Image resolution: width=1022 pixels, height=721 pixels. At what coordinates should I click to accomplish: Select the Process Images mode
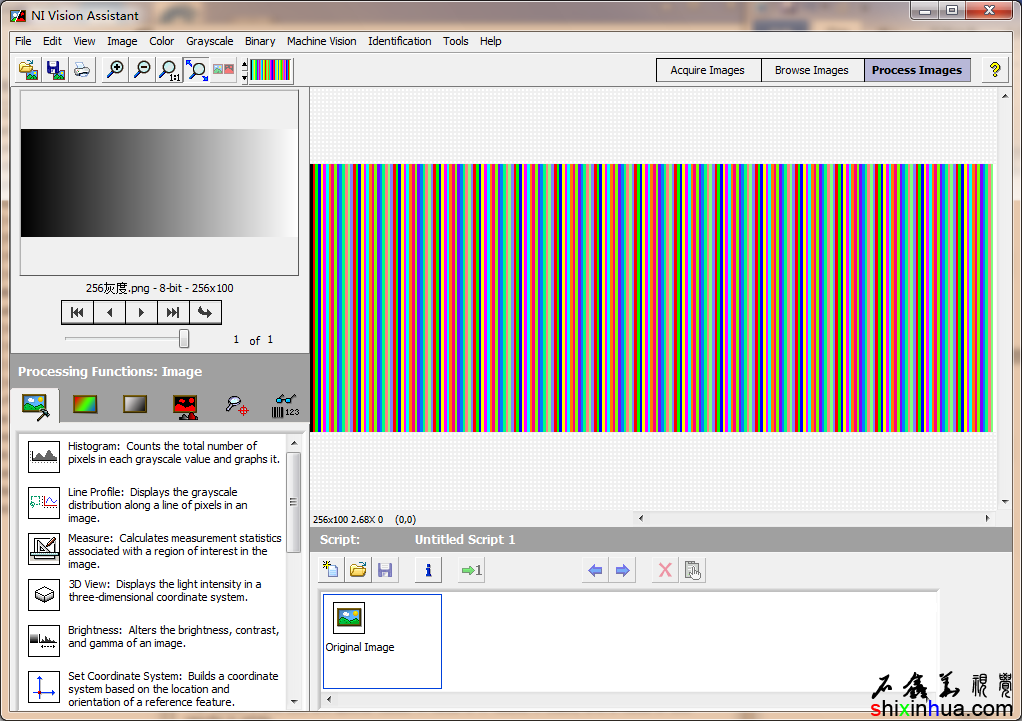916,70
